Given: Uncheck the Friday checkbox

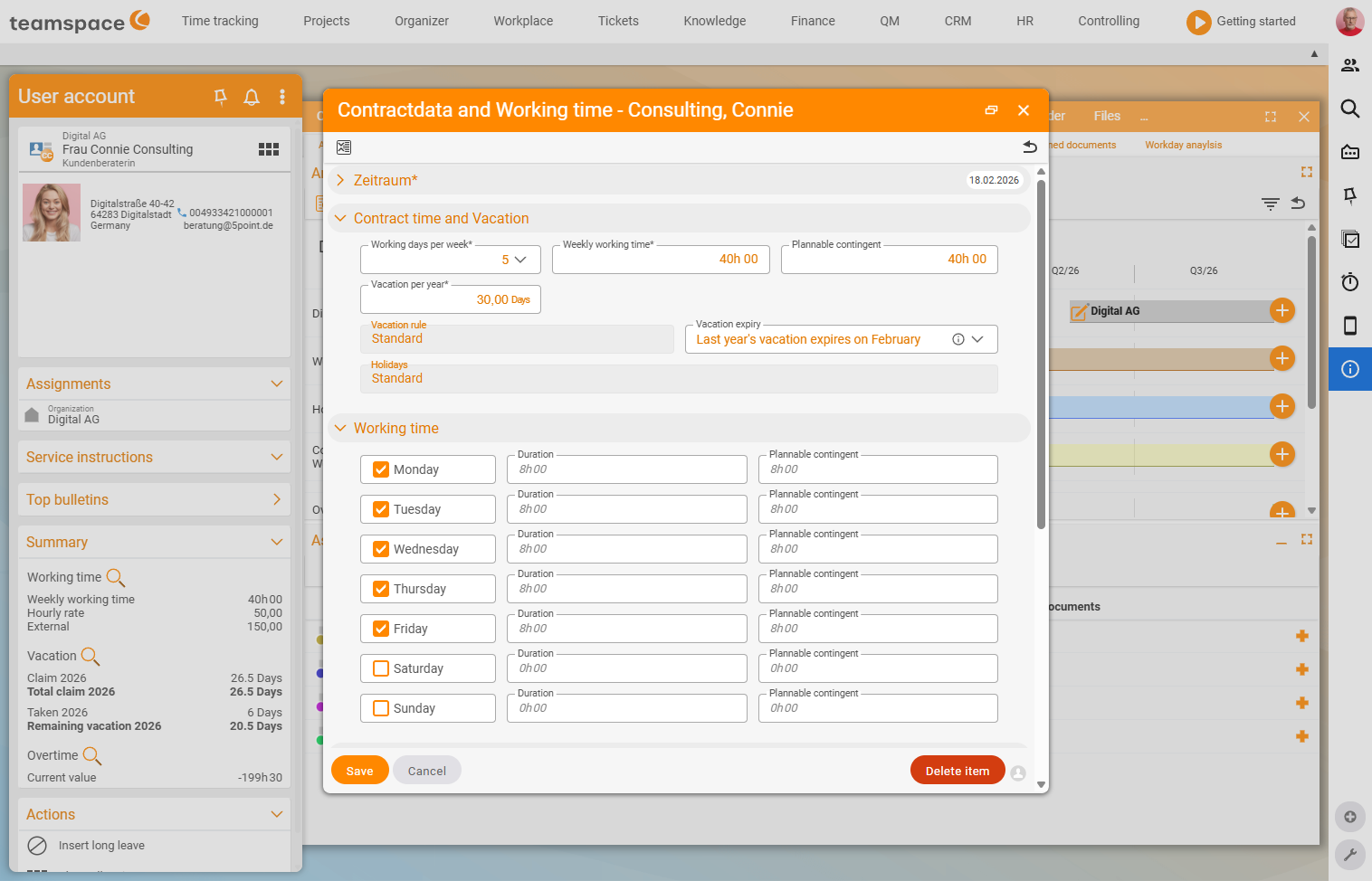Looking at the screenshot, I should point(381,629).
